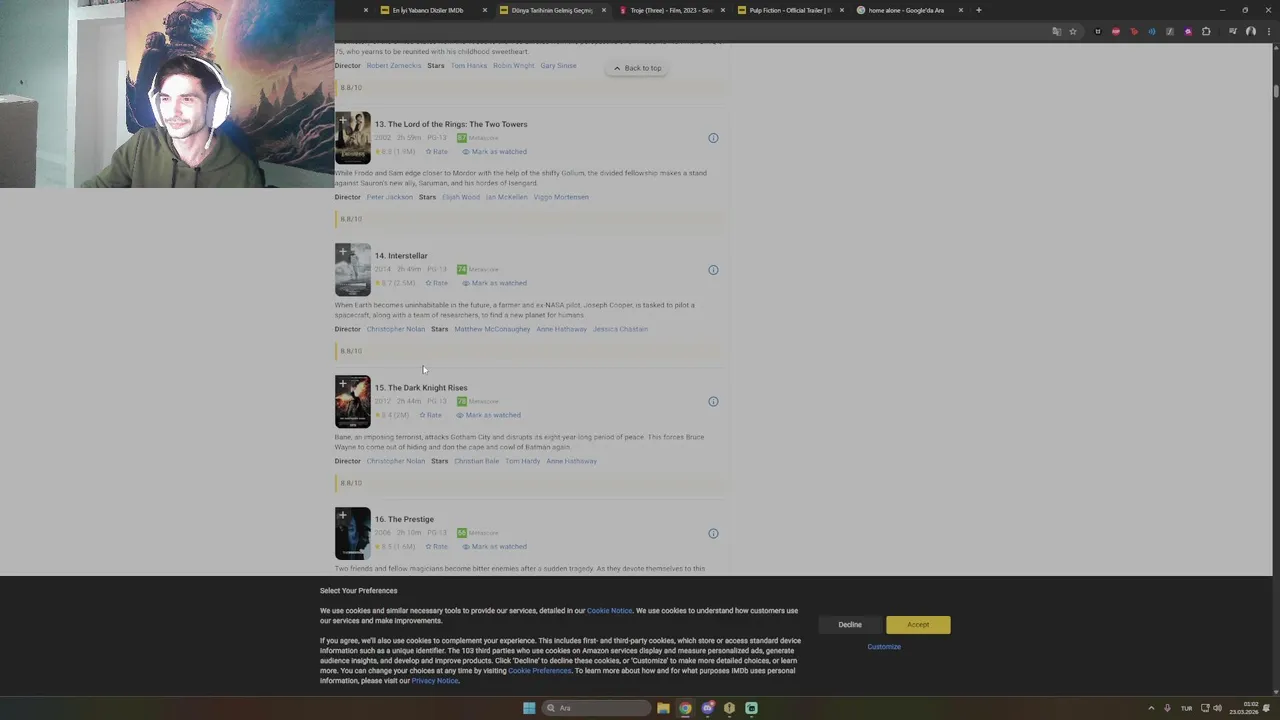Open Robert Zemeckis director link
The image size is (1280, 720).
pyautogui.click(x=394, y=66)
